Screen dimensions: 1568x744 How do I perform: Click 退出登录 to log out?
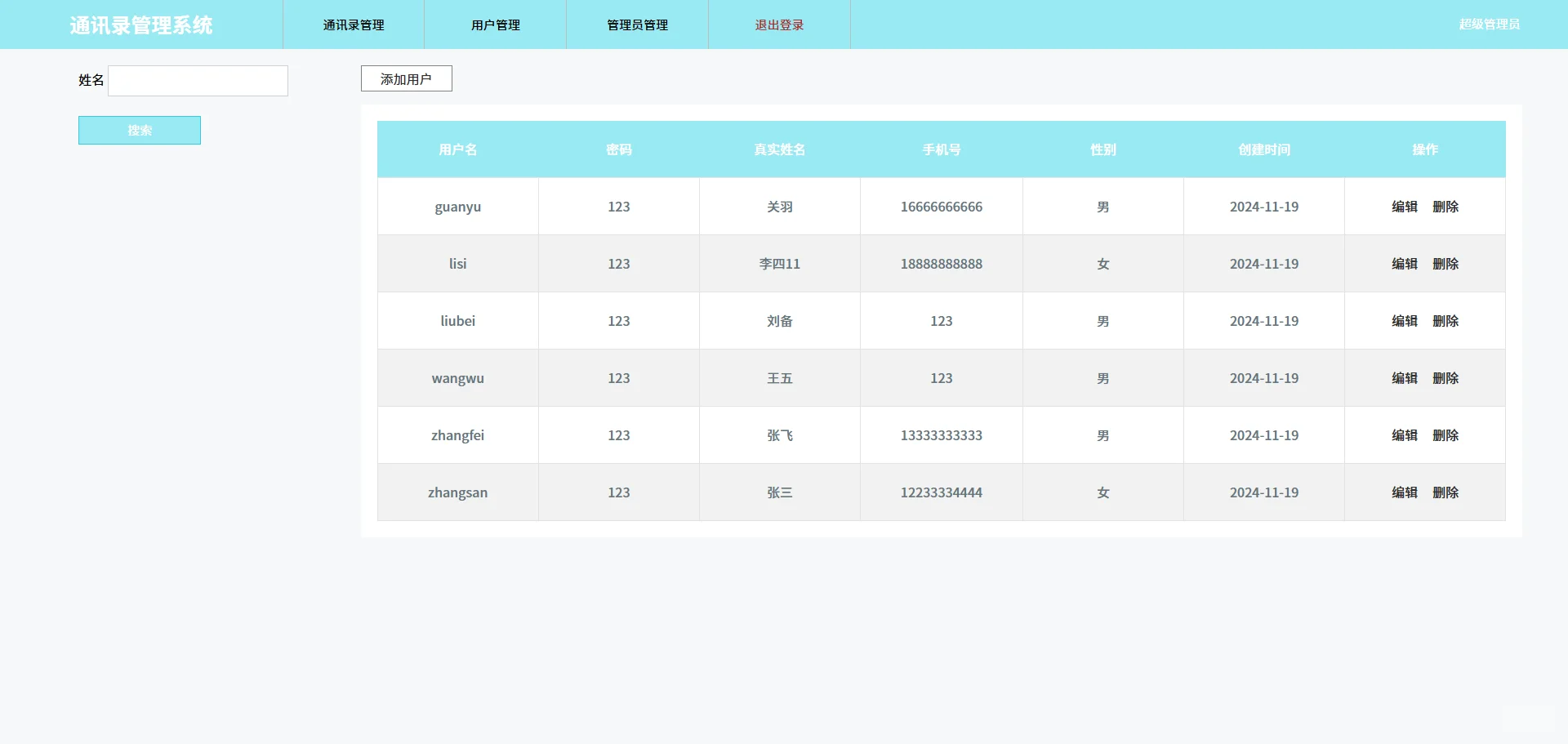777,25
